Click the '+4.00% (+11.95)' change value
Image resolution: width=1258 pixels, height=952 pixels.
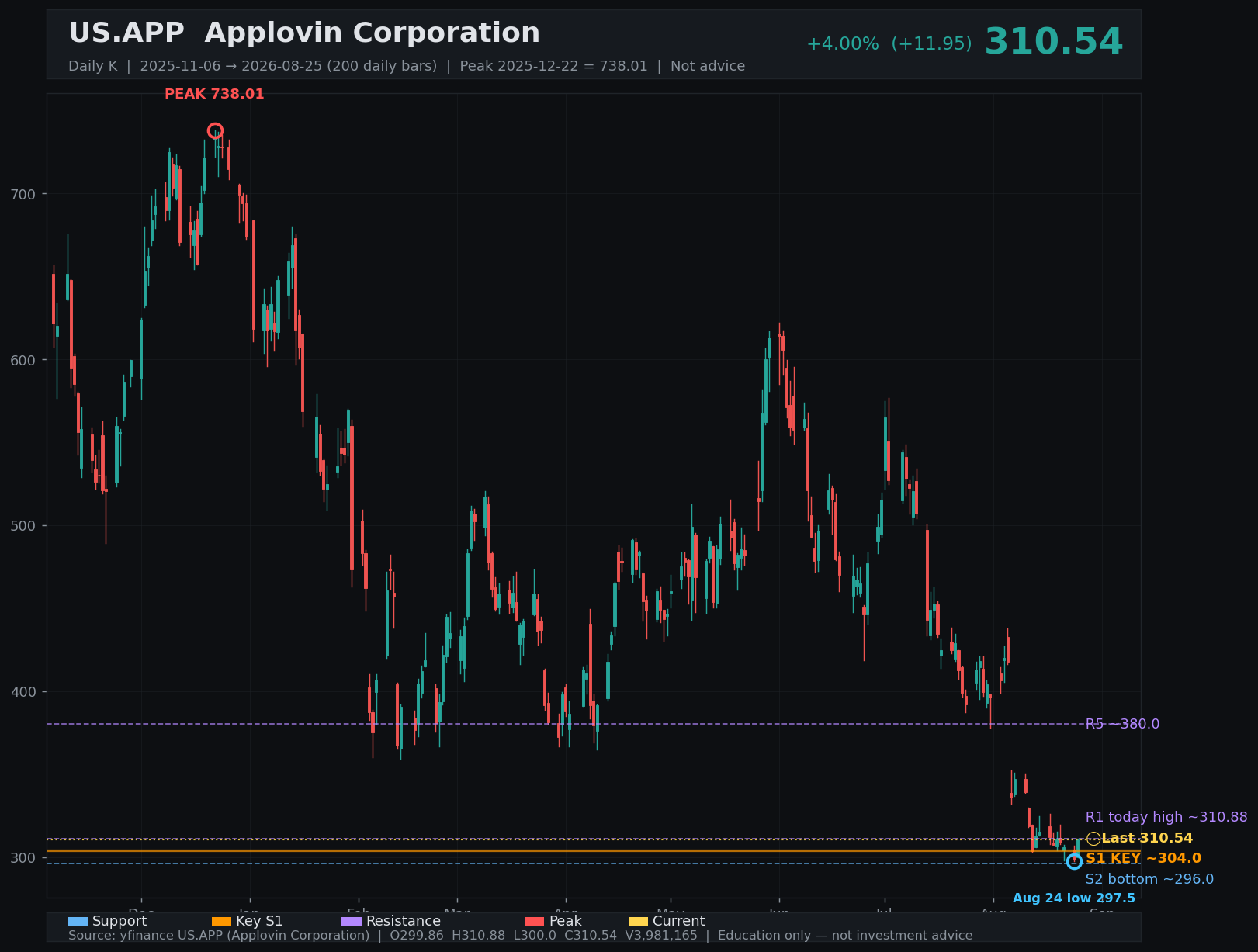tap(889, 44)
